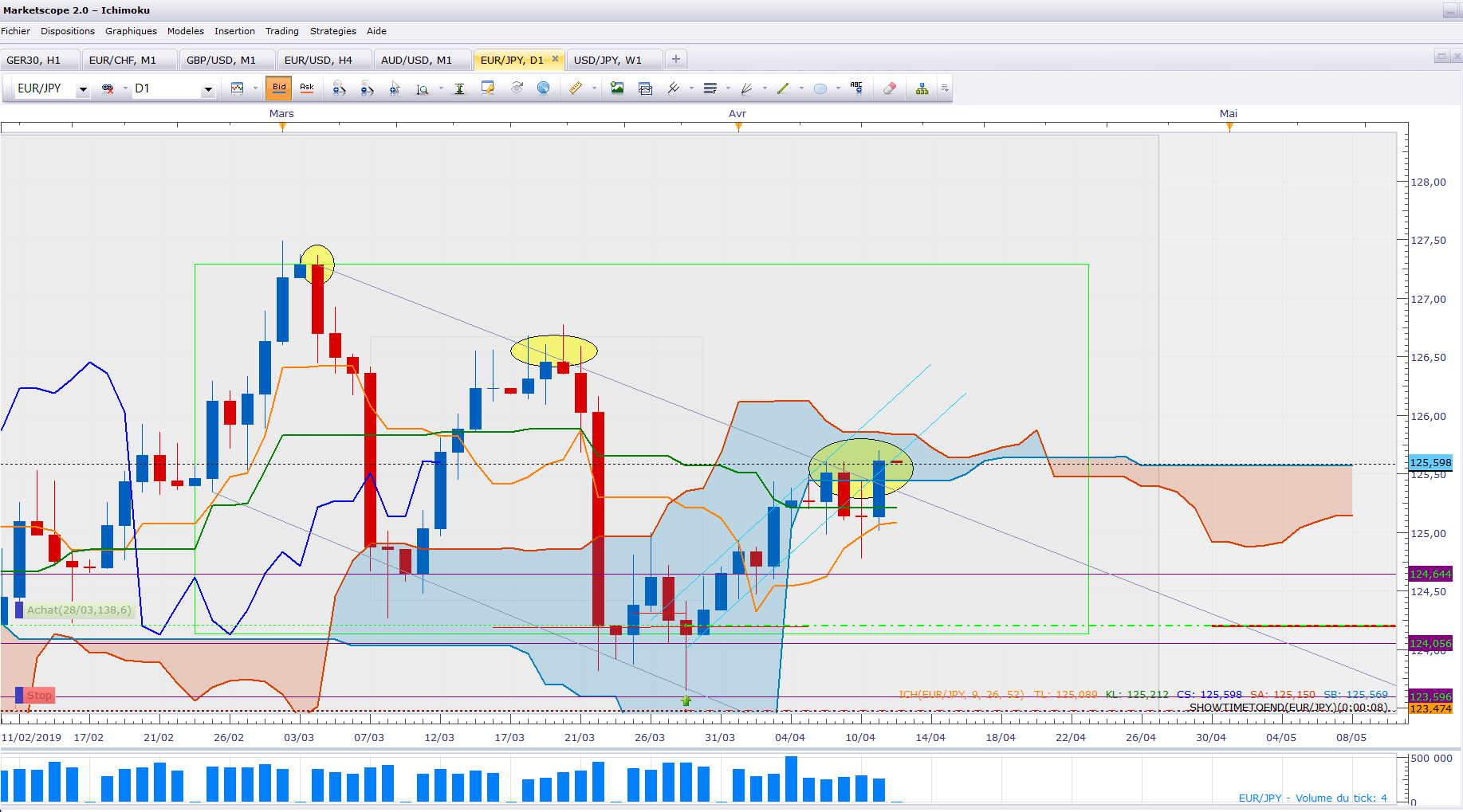Open the Insertion menu
This screenshot has height=812, width=1463.
[x=234, y=31]
